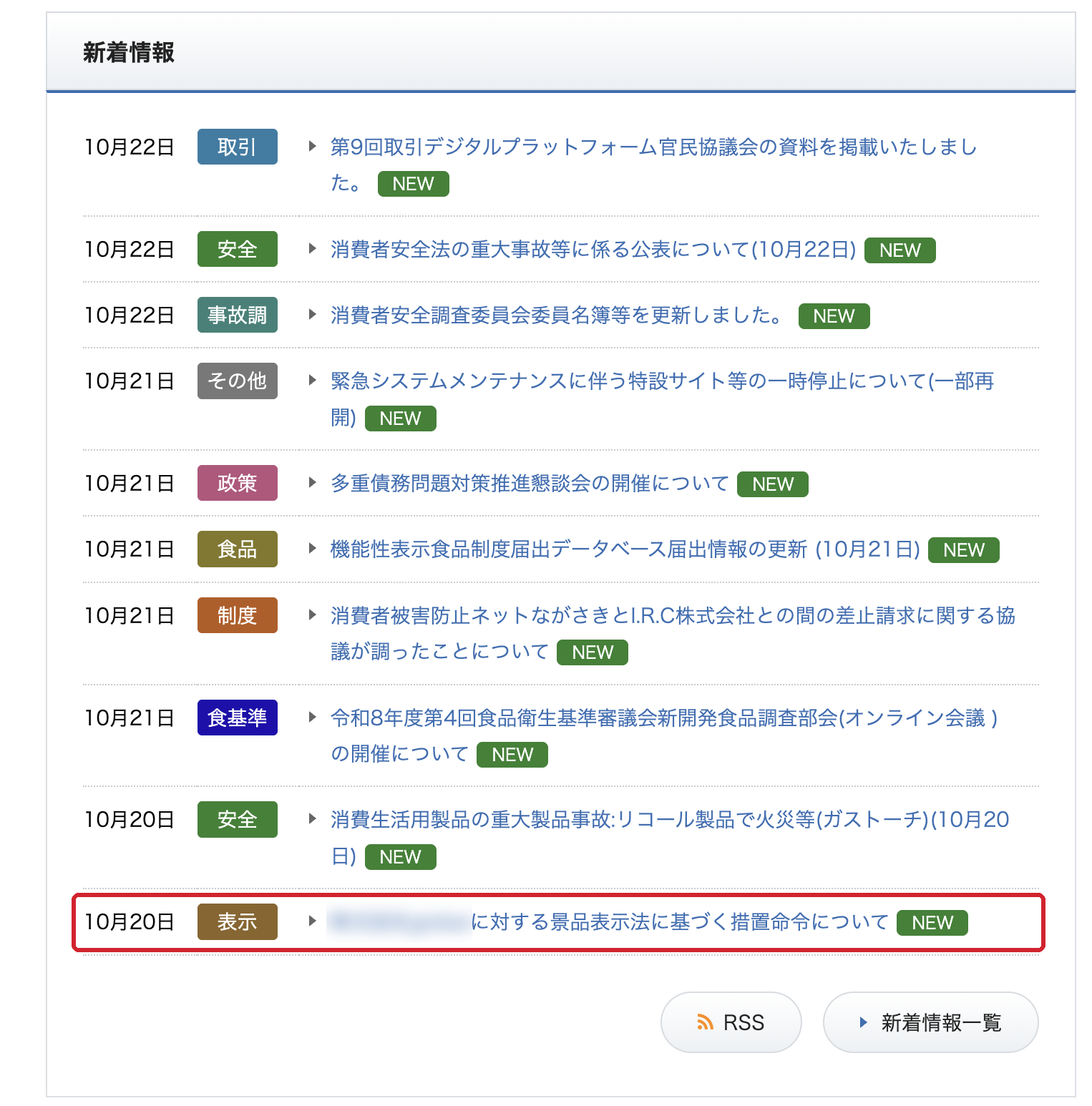Click the 10月21日 date on the 食基準 row
Image resolution: width=1092 pixels, height=1106 pixels.
click(130, 718)
